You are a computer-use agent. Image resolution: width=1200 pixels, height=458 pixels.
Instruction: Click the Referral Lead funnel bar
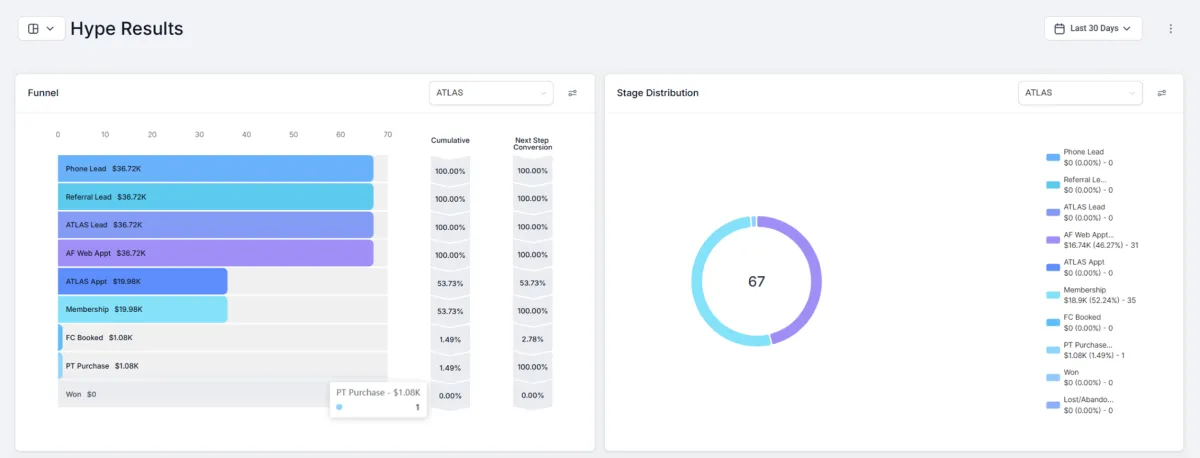[215, 197]
